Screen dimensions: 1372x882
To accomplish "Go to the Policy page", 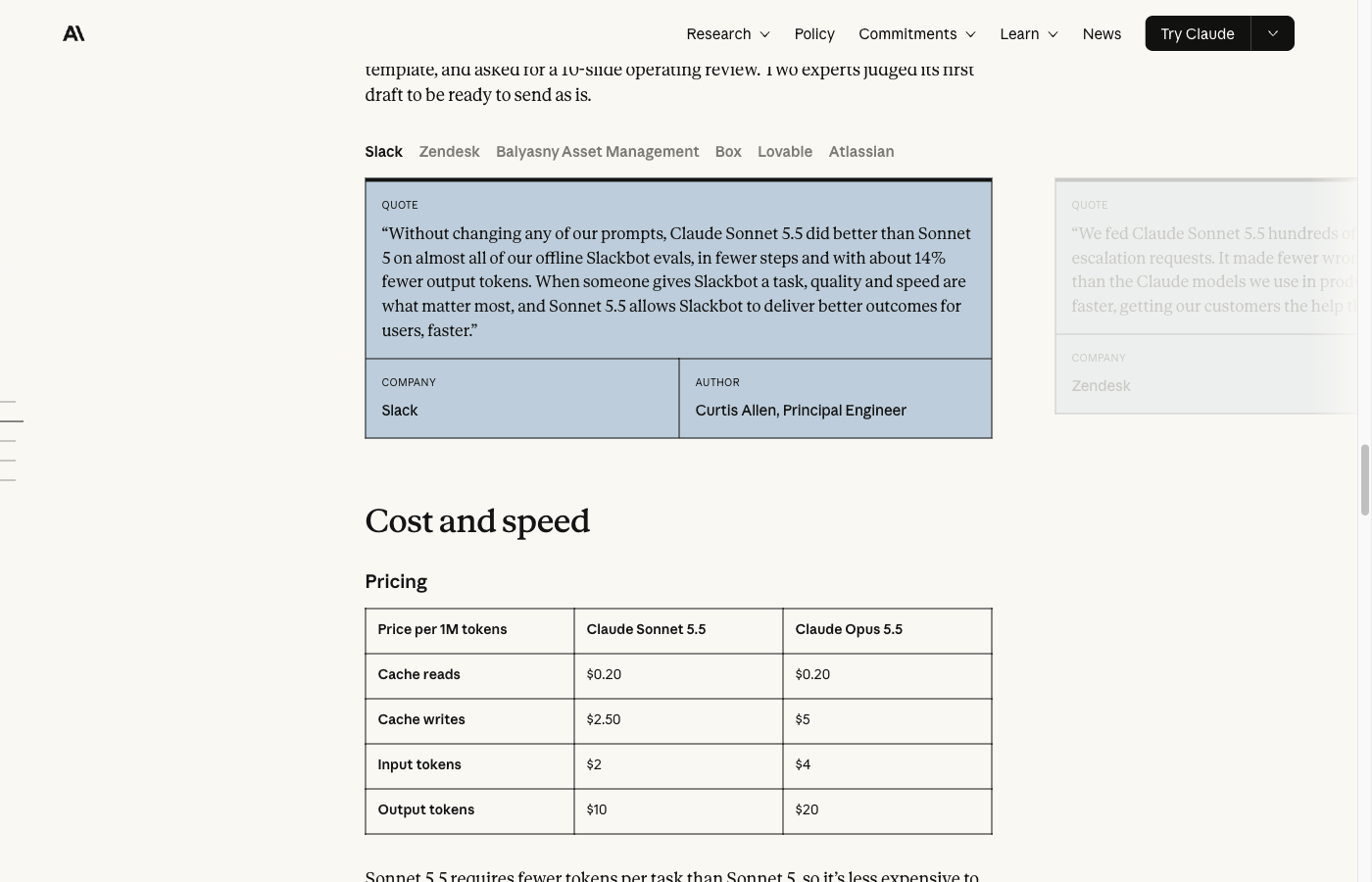I will (x=814, y=33).
